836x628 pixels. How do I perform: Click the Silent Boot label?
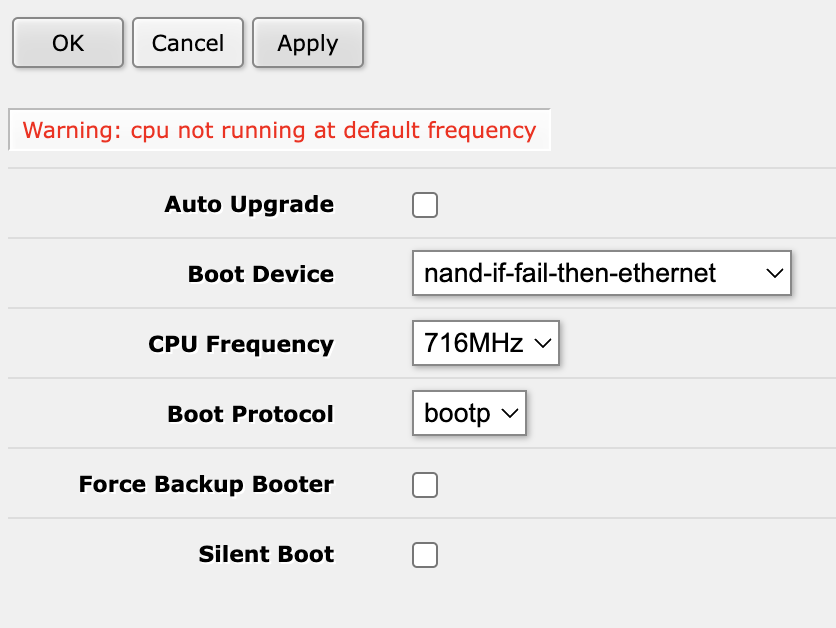click(266, 555)
